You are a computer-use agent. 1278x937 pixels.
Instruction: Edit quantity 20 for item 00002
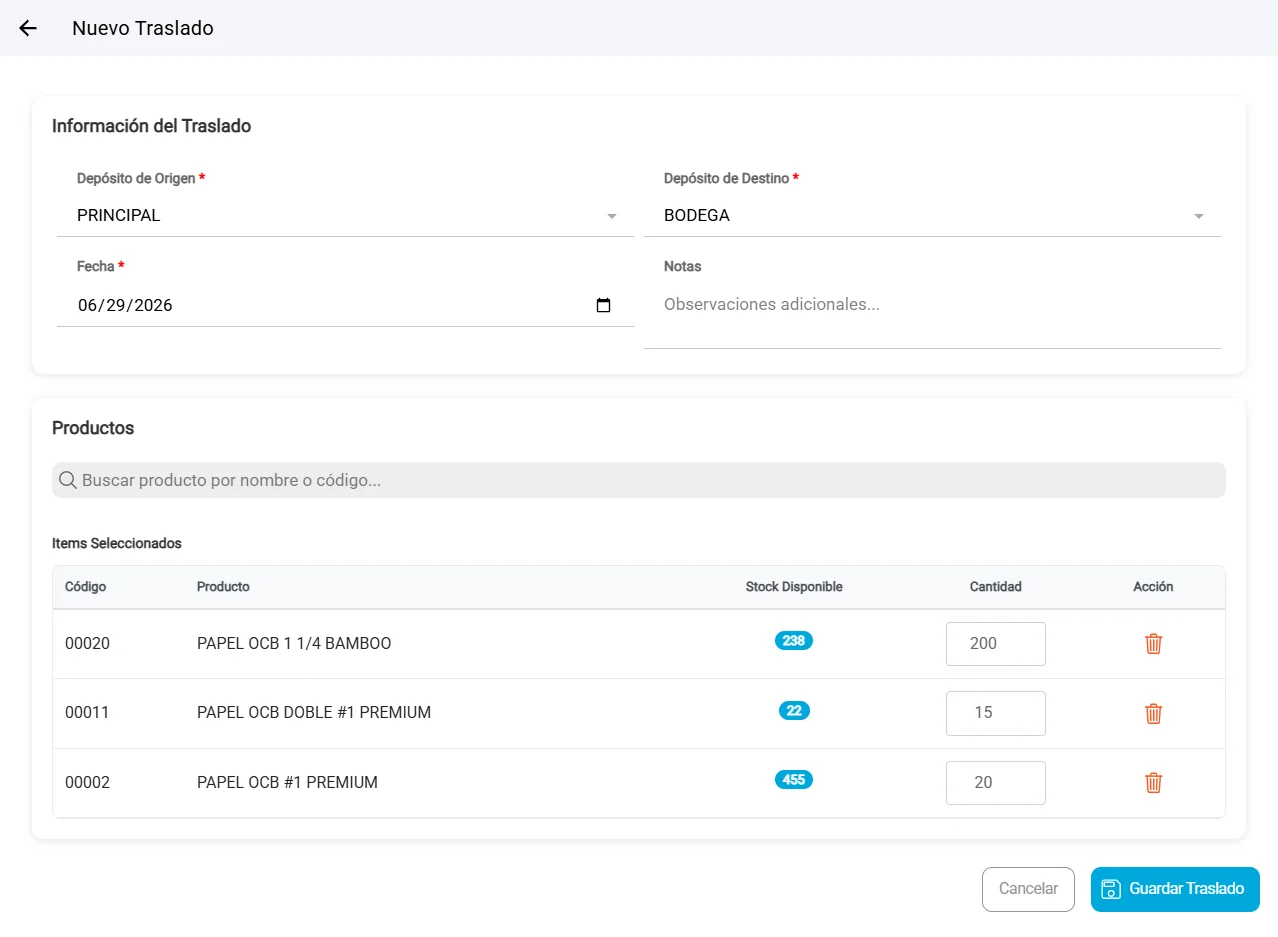click(x=996, y=783)
